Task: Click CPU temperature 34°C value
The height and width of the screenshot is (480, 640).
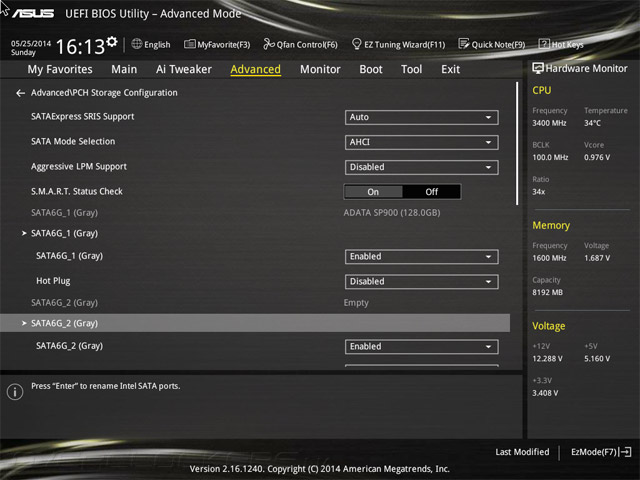Action: click(x=592, y=123)
